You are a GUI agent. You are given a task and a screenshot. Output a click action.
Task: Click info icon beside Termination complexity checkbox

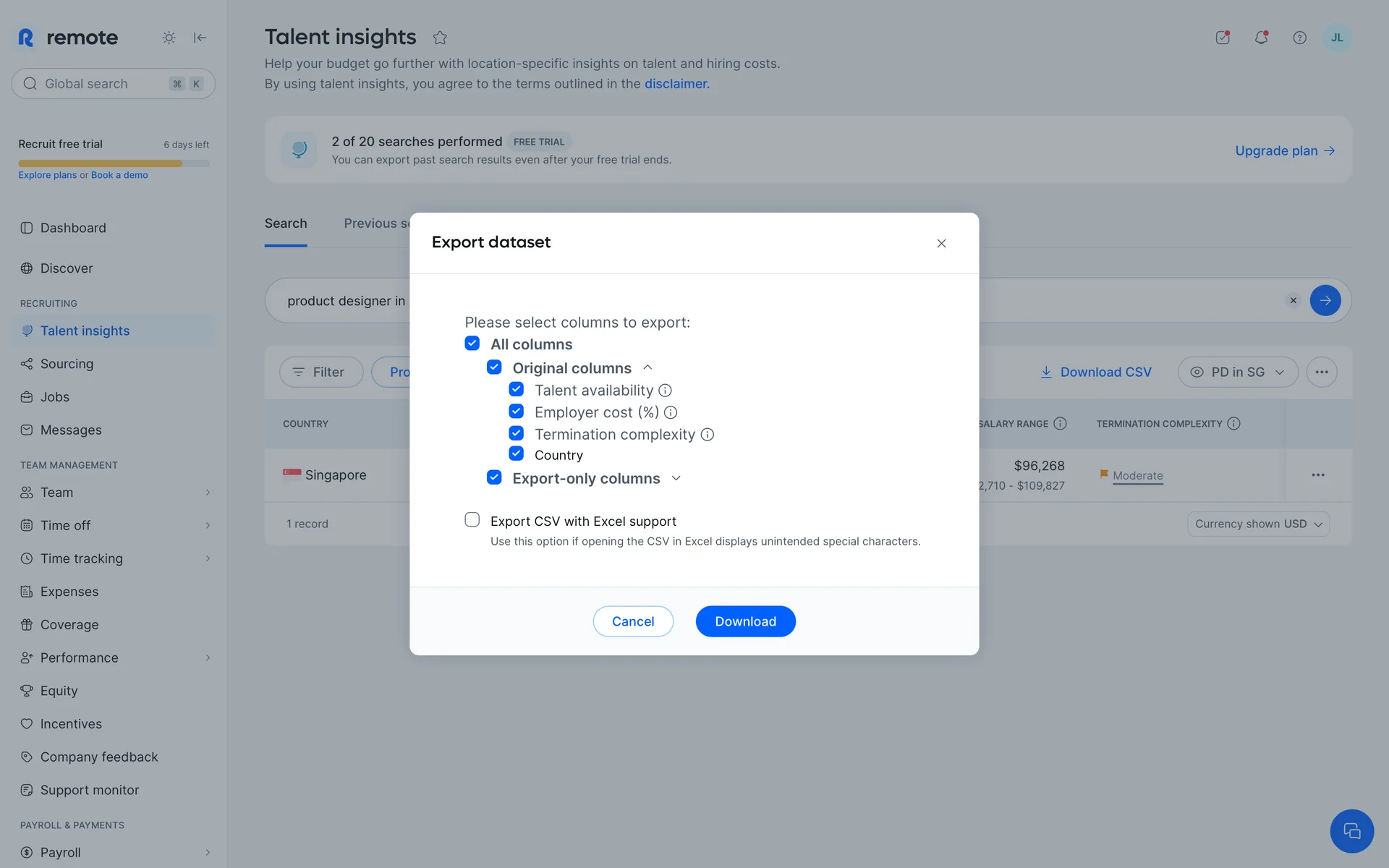(x=708, y=435)
